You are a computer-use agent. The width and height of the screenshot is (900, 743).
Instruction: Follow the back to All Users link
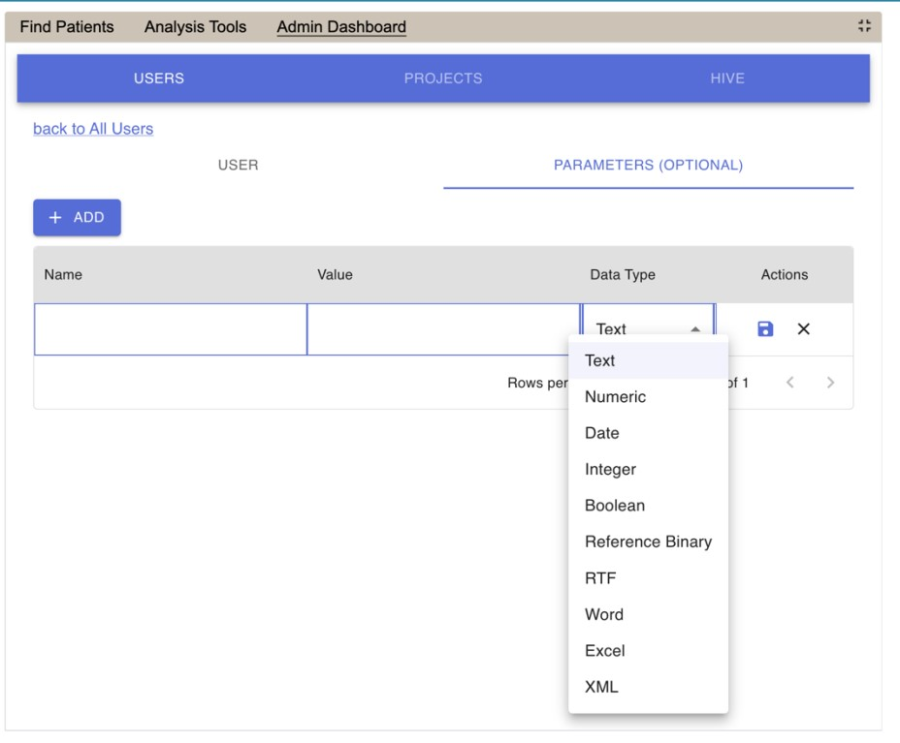93,129
